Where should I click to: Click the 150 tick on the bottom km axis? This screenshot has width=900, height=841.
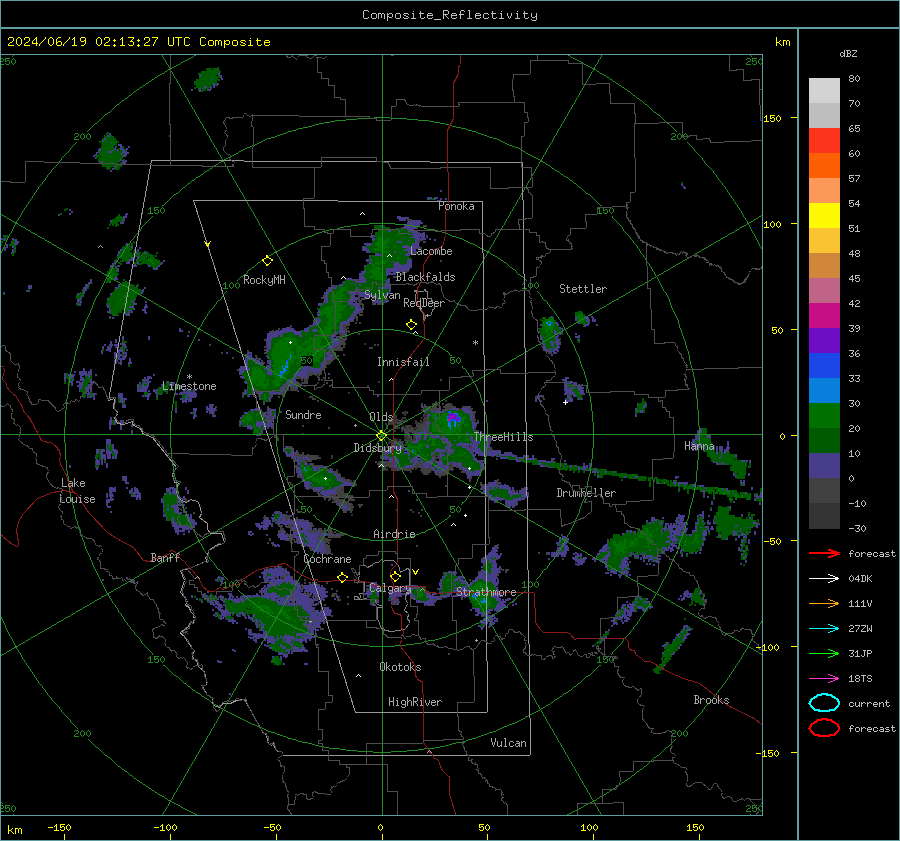[695, 828]
